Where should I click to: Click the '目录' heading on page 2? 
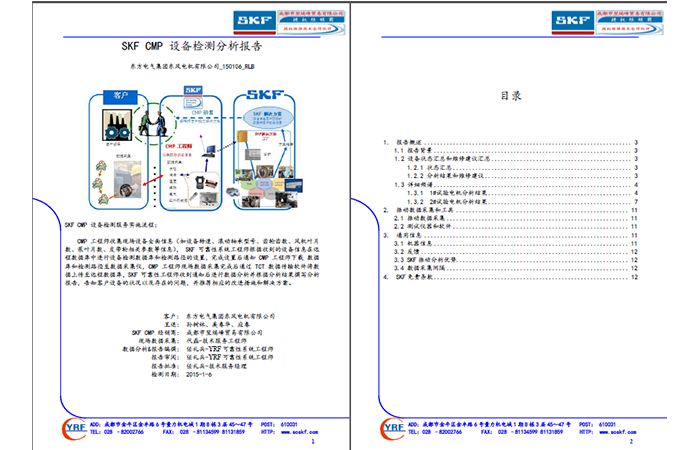(x=510, y=96)
